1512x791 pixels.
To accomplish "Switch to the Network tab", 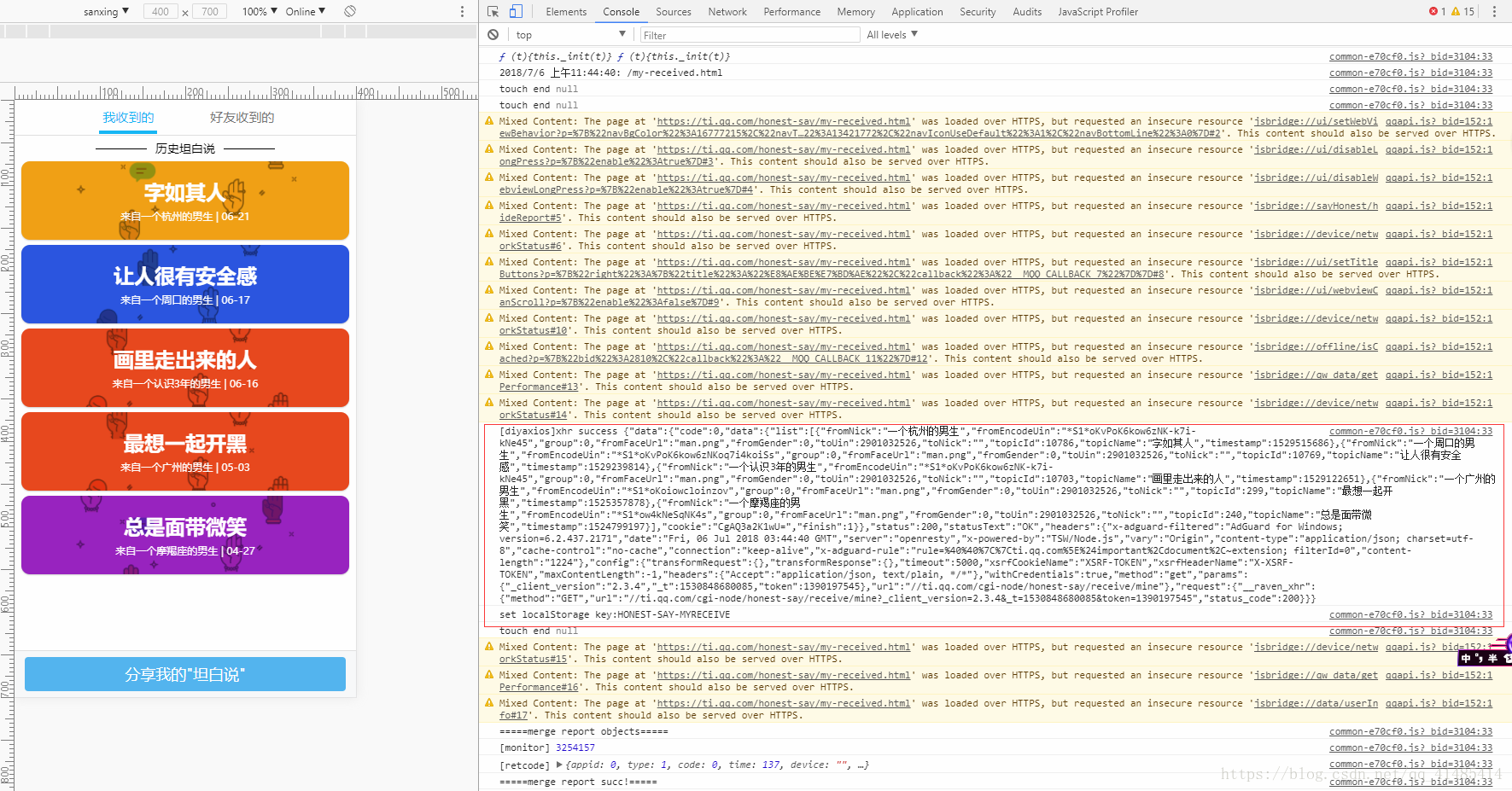I will (x=727, y=12).
